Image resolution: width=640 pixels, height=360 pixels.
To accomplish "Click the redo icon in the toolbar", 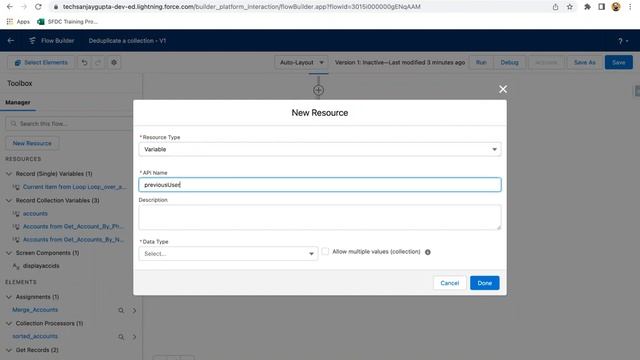I will tap(98, 62).
